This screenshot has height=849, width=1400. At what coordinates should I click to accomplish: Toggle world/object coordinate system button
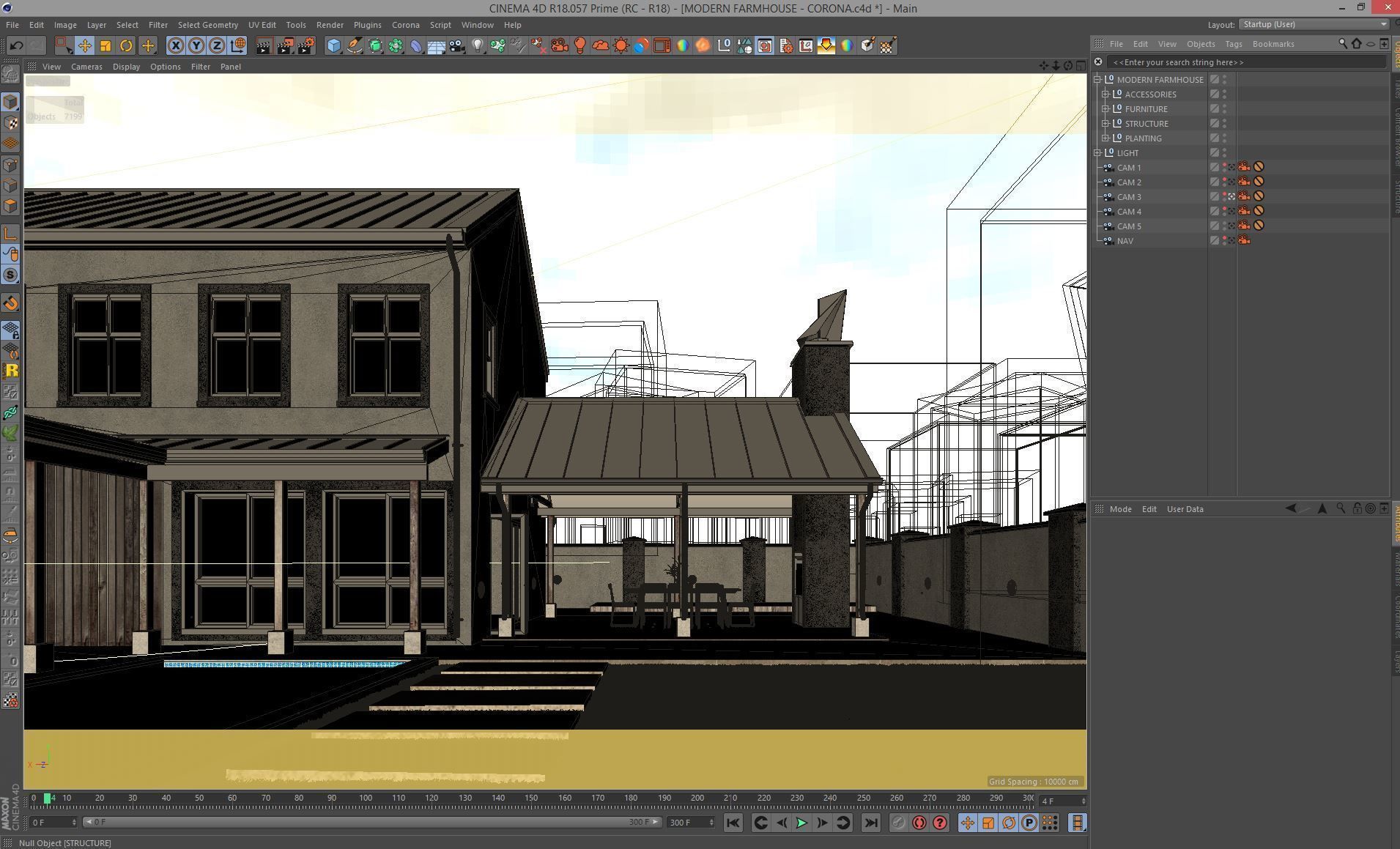pyautogui.click(x=238, y=45)
